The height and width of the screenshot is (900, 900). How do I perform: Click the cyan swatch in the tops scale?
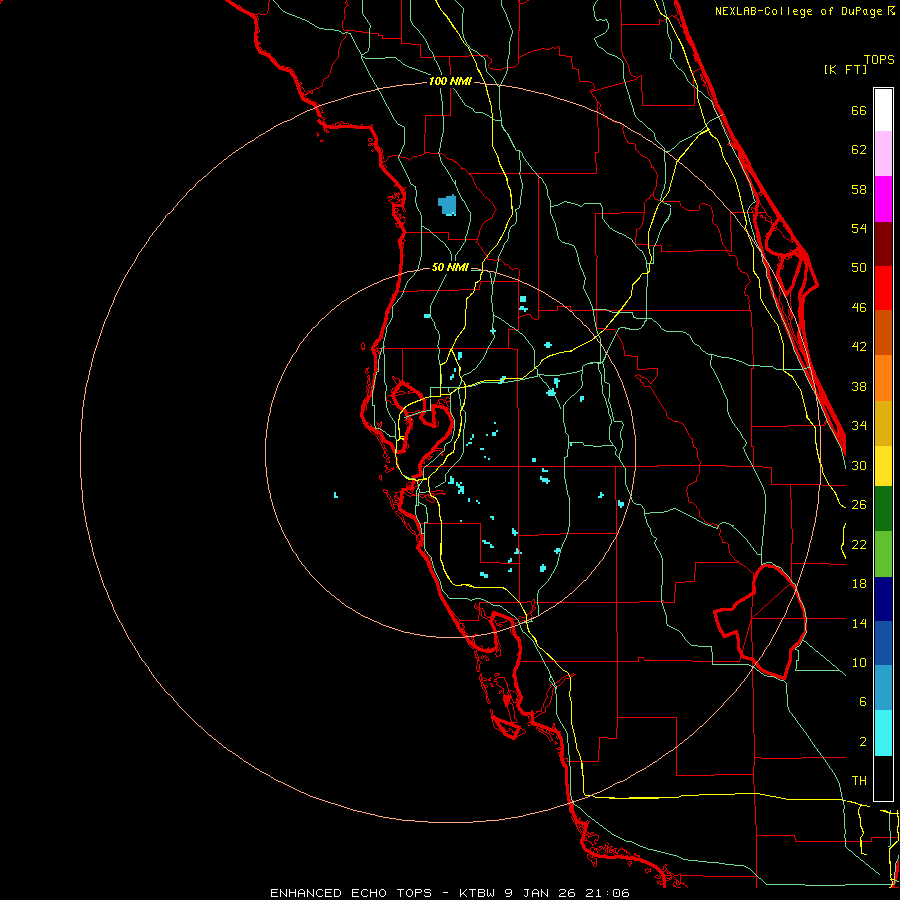point(883,733)
